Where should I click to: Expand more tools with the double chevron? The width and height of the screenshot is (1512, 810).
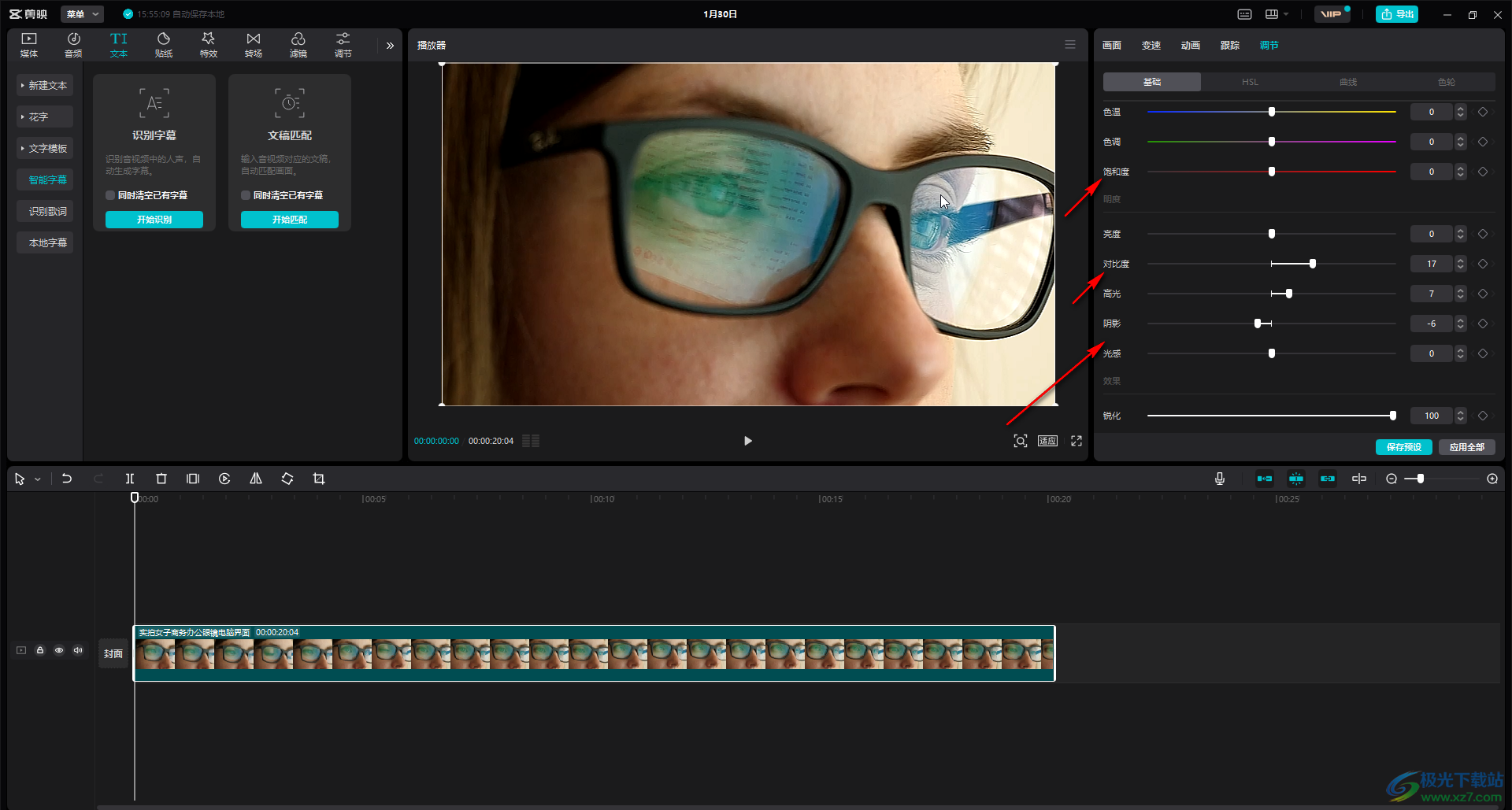[390, 46]
